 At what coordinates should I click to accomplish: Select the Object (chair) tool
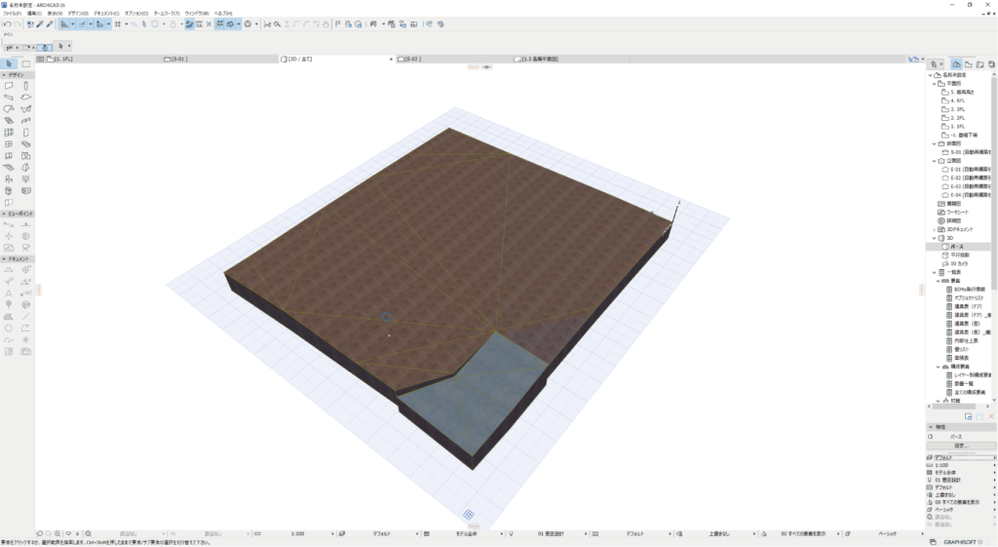[9, 179]
